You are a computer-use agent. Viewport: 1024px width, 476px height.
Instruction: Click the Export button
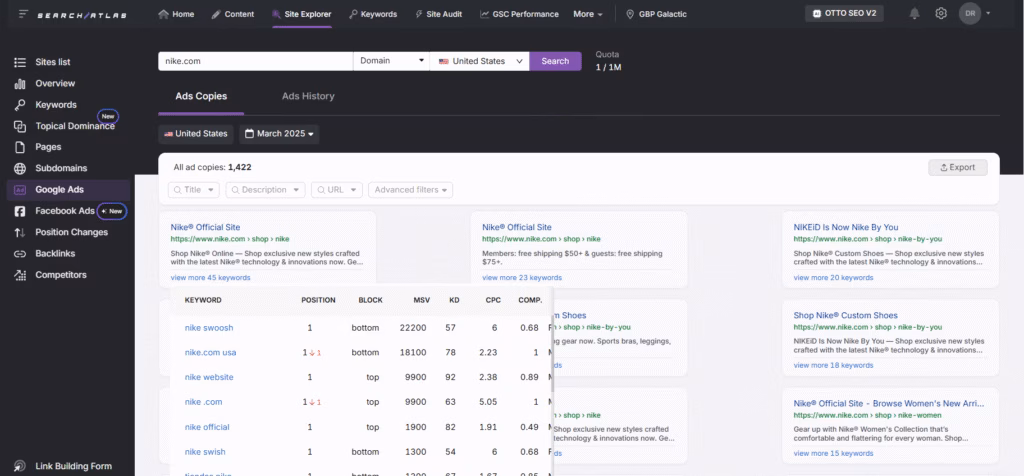pyautogui.click(x=957, y=167)
